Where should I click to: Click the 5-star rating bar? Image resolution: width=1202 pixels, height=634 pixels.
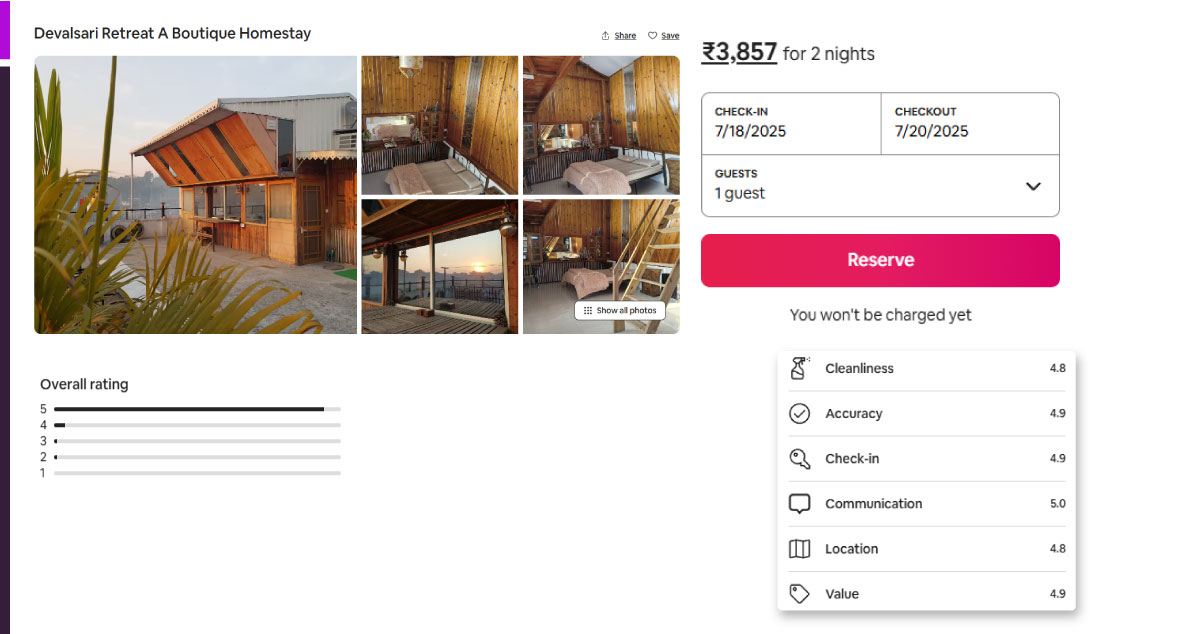click(197, 409)
